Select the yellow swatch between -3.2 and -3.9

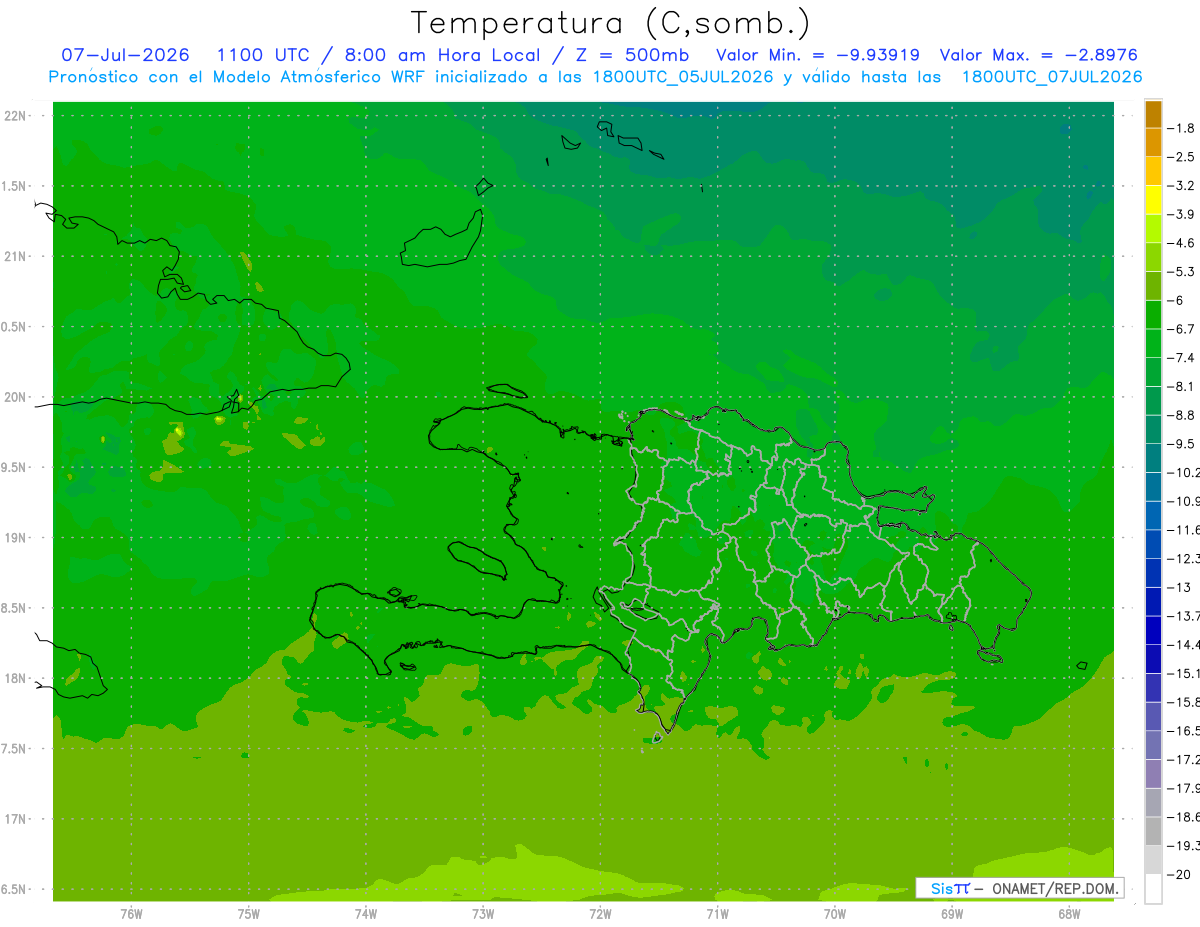[x=1153, y=200]
